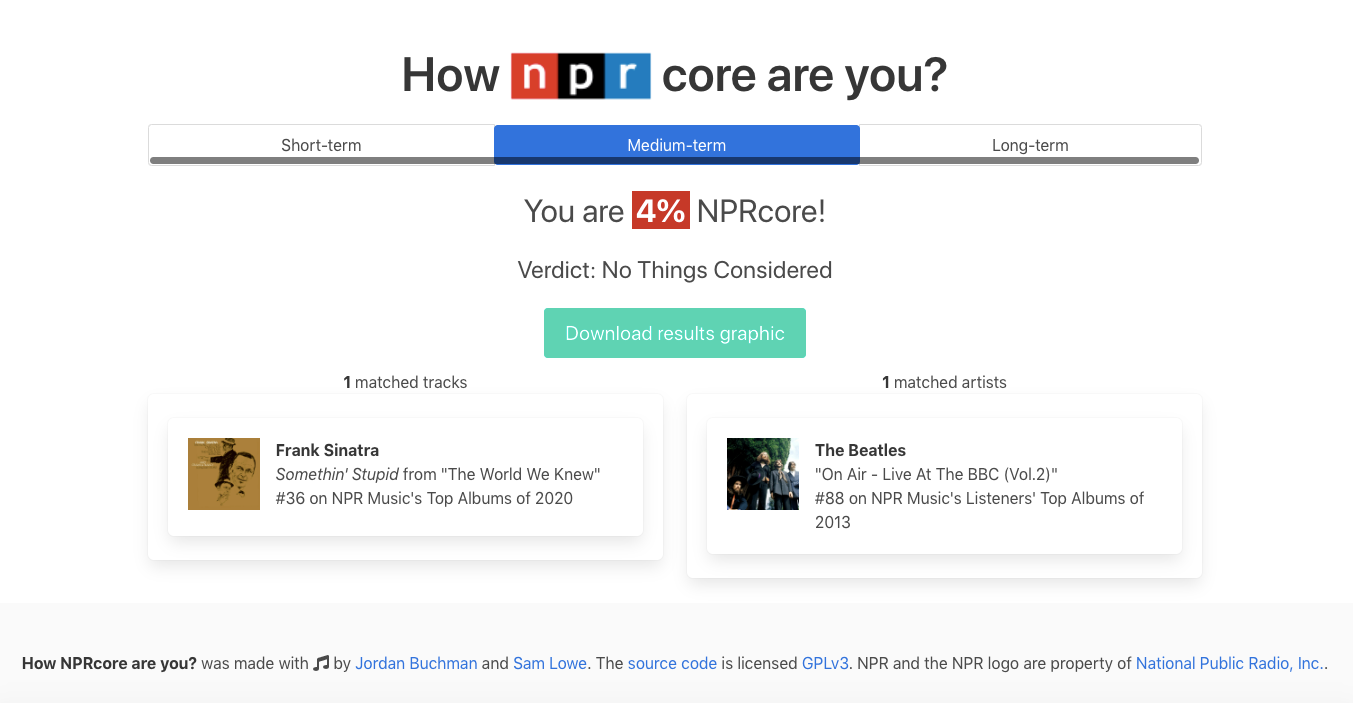The width and height of the screenshot is (1353, 703).
Task: Switch to the Short-term tab
Action: tap(321, 145)
